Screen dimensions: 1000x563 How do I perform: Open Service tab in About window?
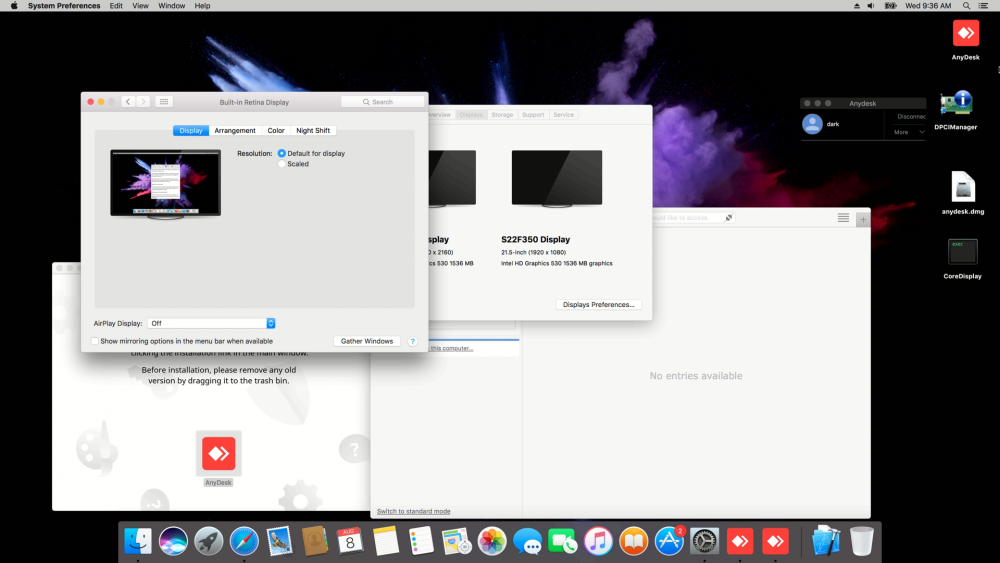(563, 115)
